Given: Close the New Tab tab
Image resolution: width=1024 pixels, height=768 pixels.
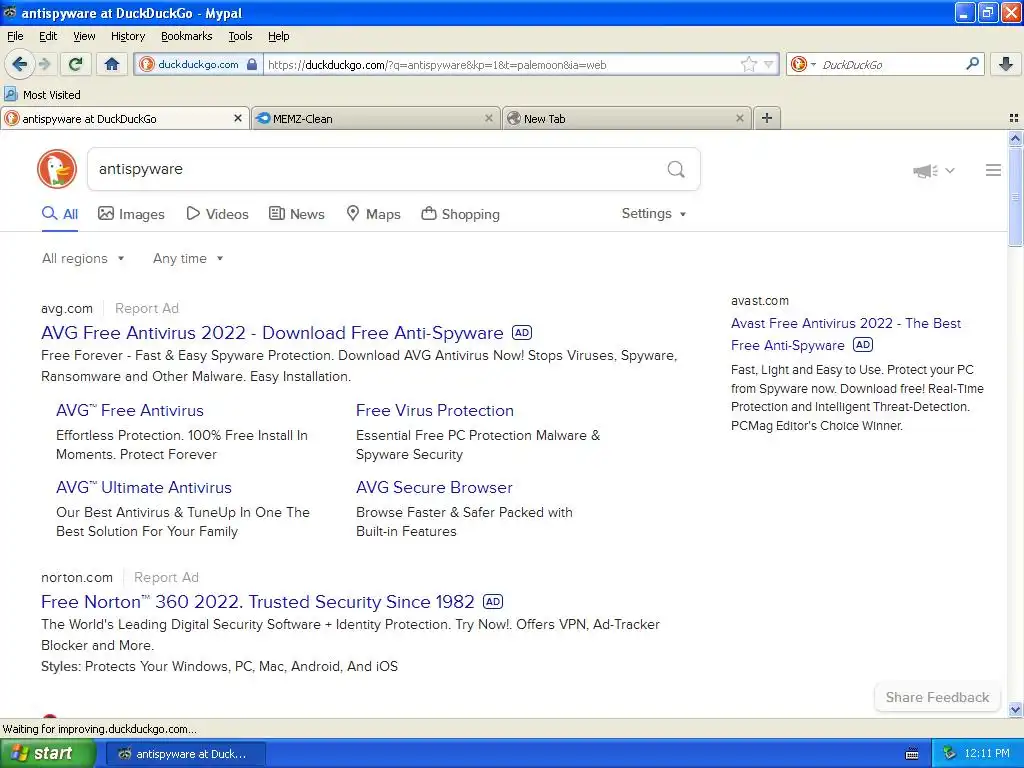Looking at the screenshot, I should [739, 118].
